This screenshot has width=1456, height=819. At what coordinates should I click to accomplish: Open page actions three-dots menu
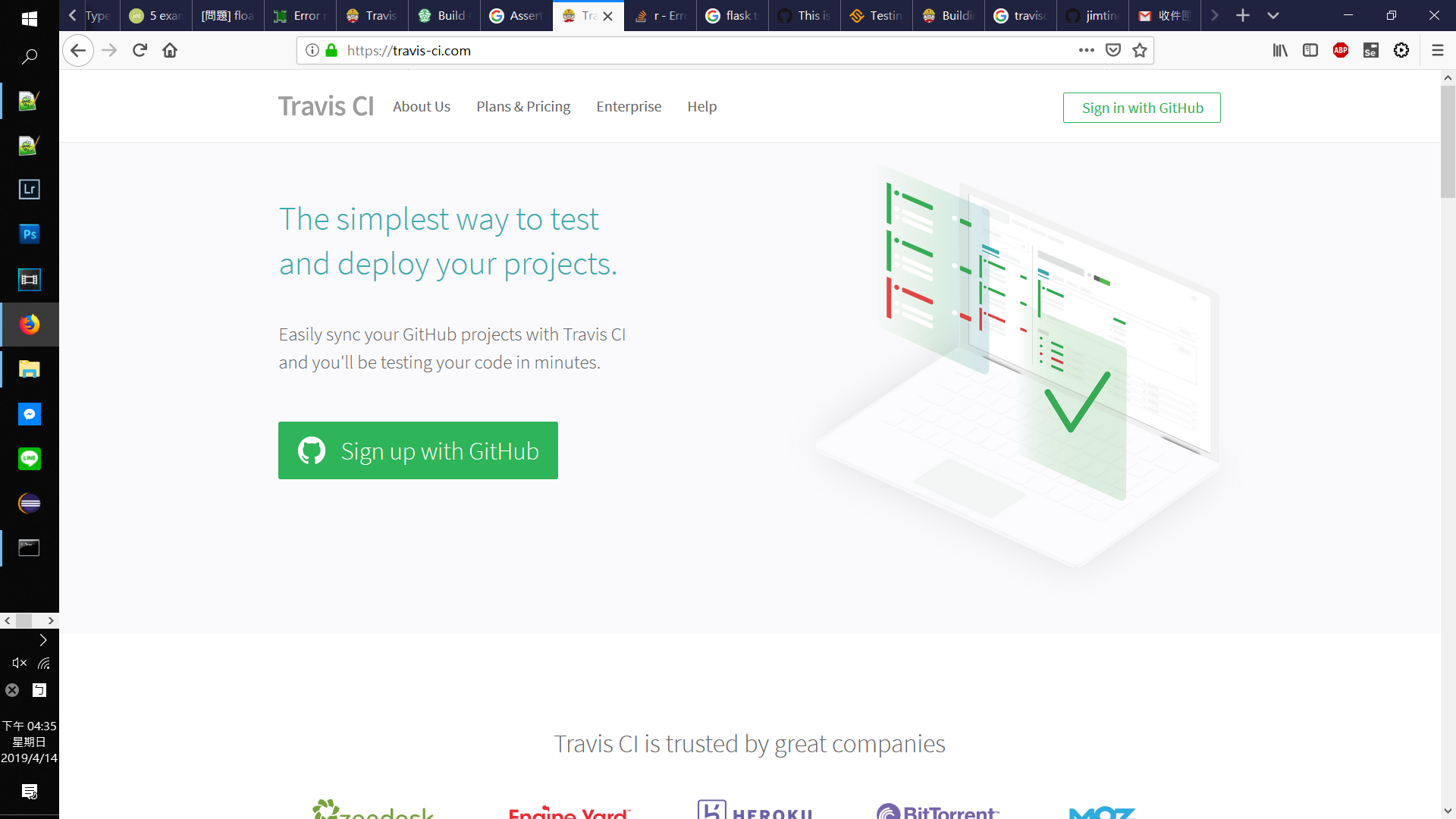(1086, 50)
